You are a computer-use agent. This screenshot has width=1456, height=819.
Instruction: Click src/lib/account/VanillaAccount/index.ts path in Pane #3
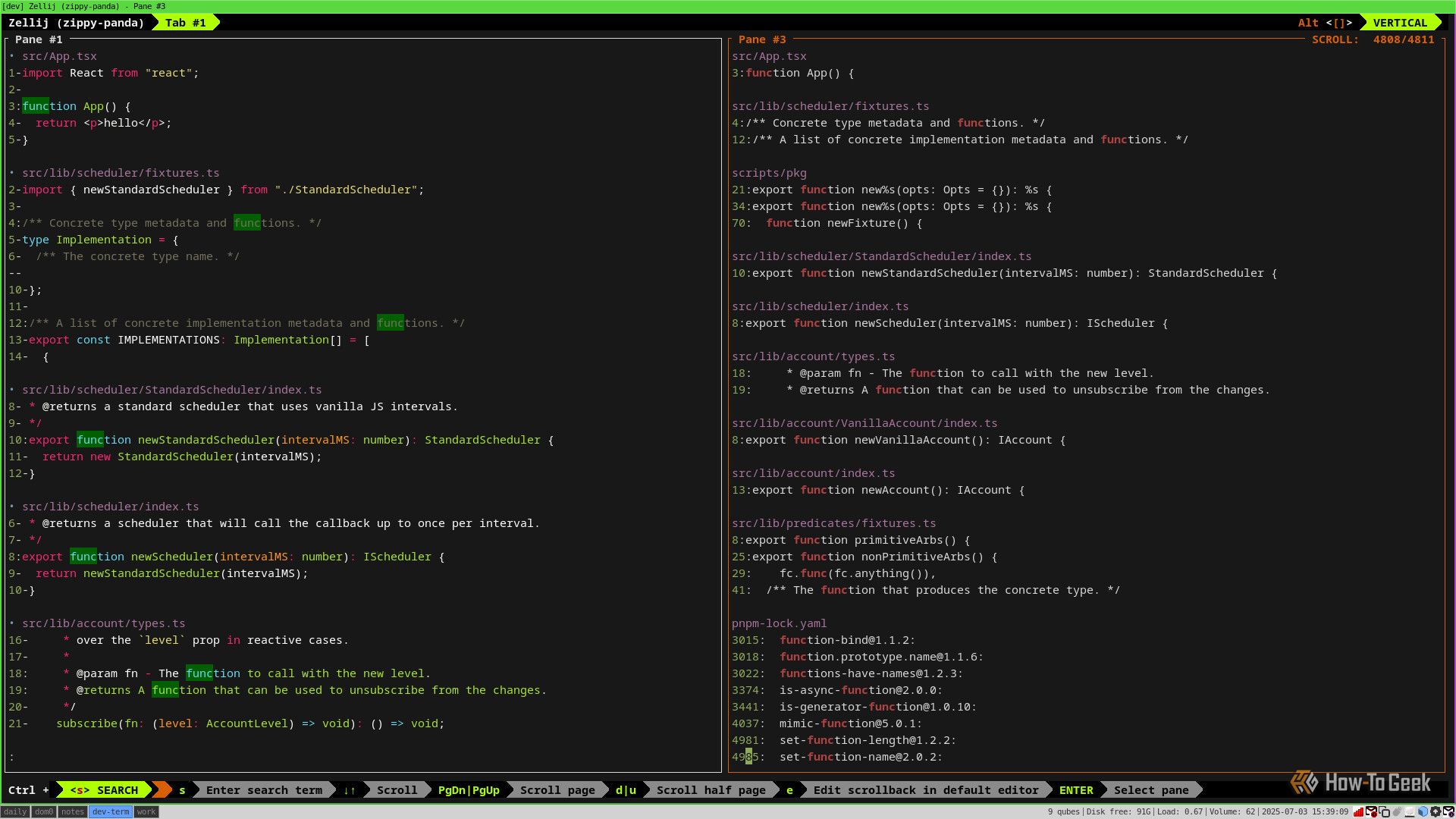(864, 423)
